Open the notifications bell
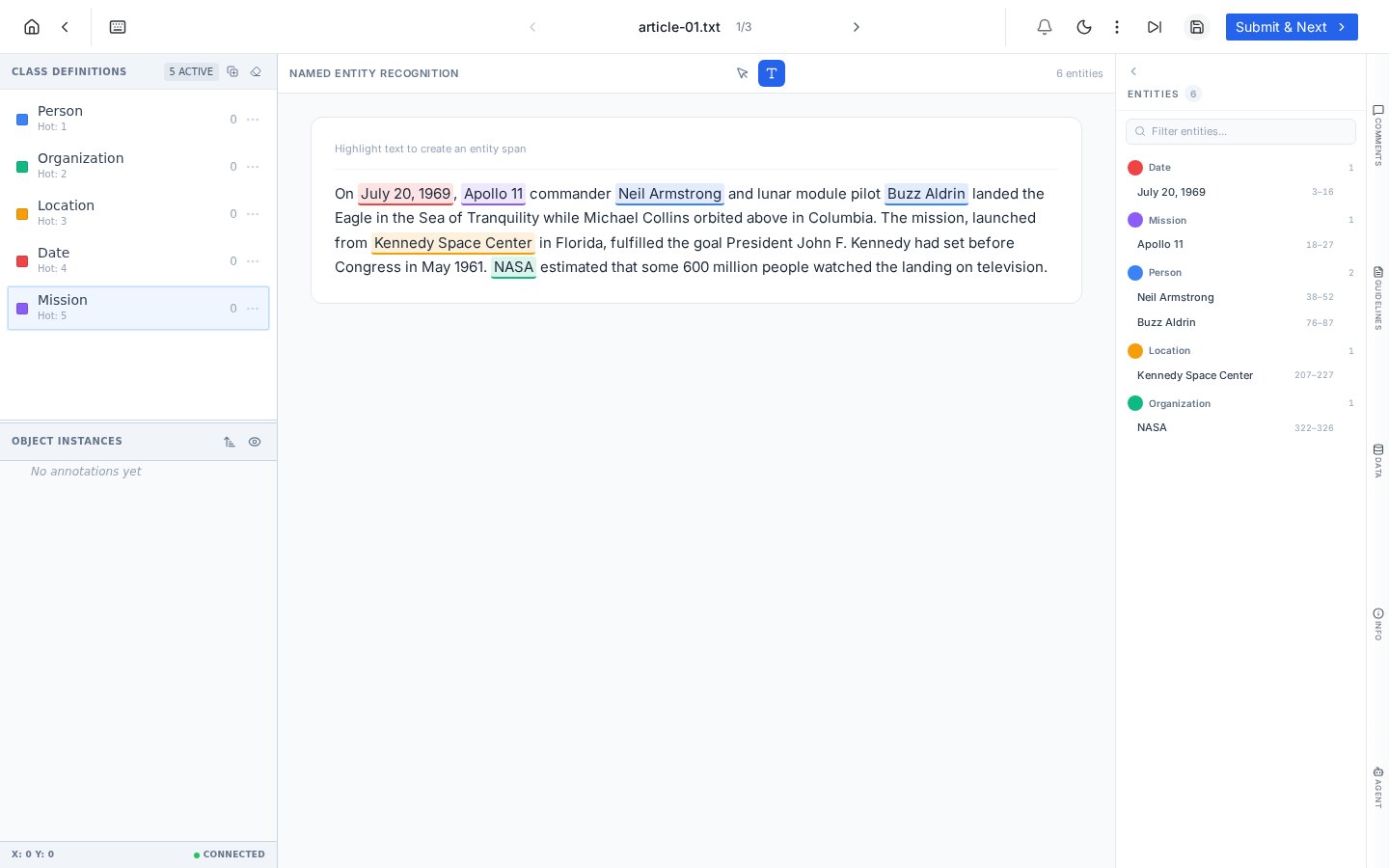 (x=1045, y=27)
